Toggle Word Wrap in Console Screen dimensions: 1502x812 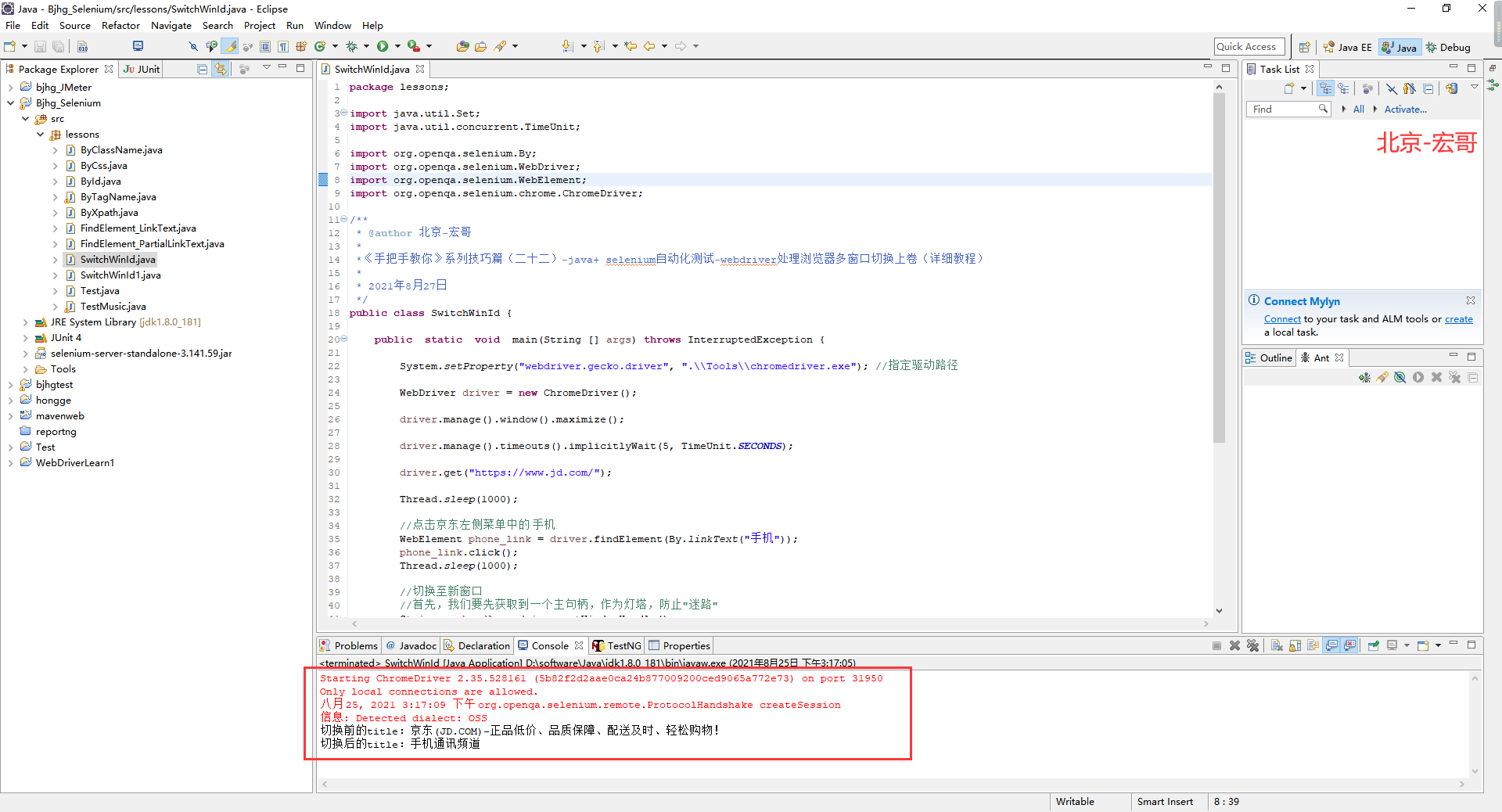1313,645
